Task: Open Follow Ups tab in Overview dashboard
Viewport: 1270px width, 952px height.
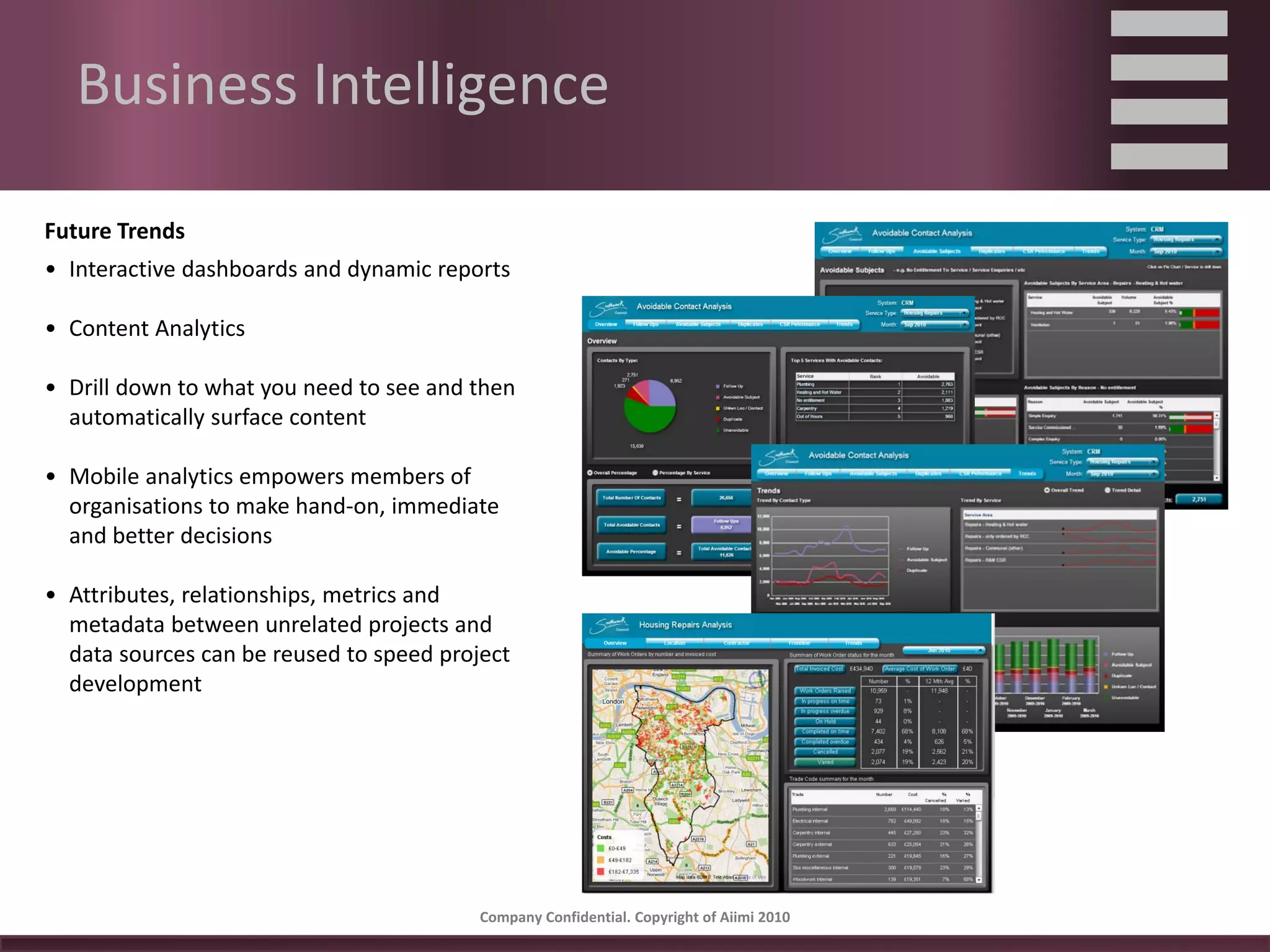Action: point(646,324)
